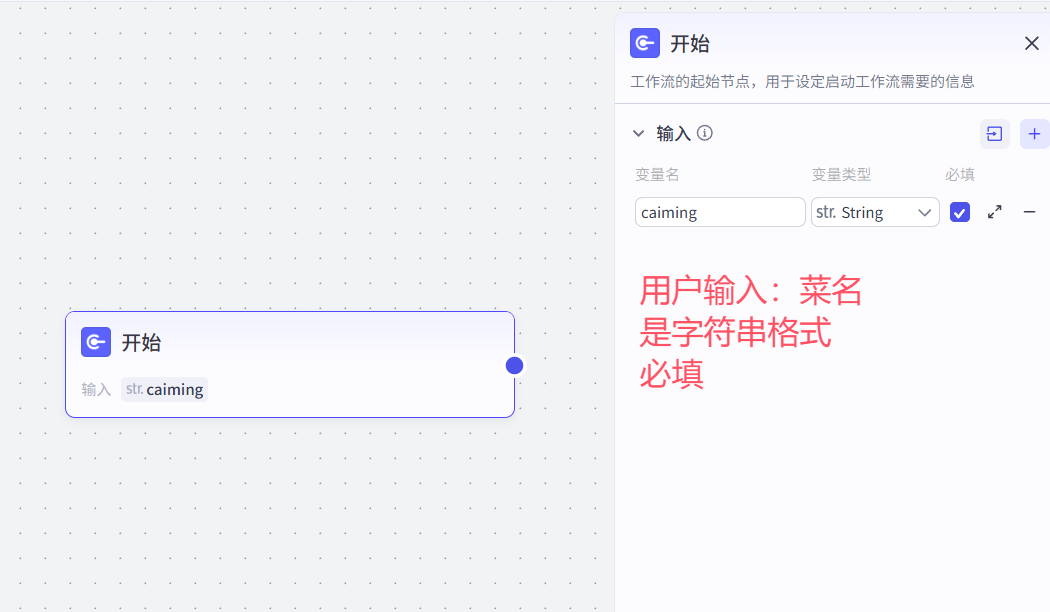The height and width of the screenshot is (612, 1050).
Task: Uncheck the 必填 checkbox for caiming
Action: click(x=960, y=212)
